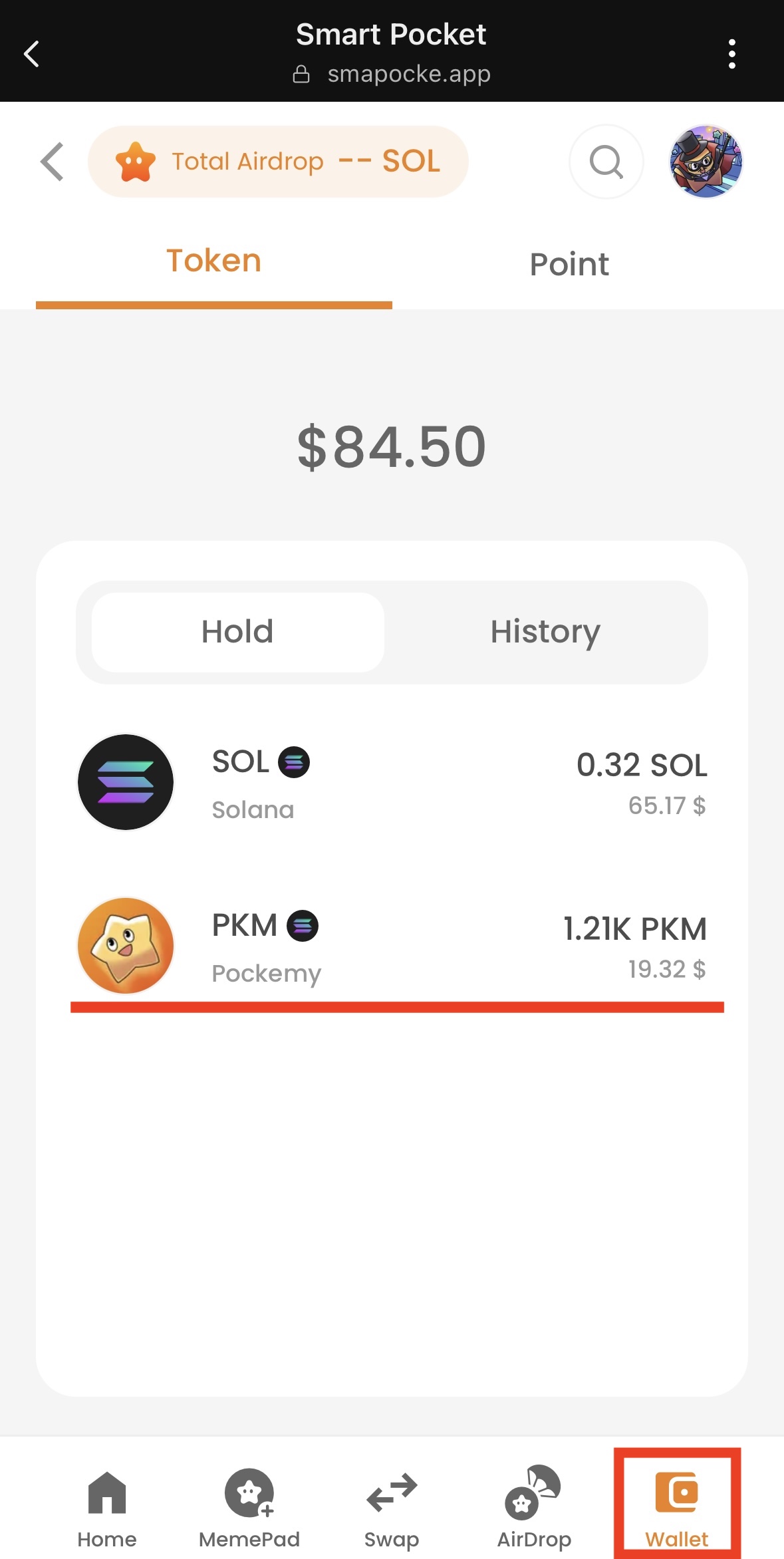Open the profile avatar picture
The image size is (784, 1559).
click(x=706, y=162)
